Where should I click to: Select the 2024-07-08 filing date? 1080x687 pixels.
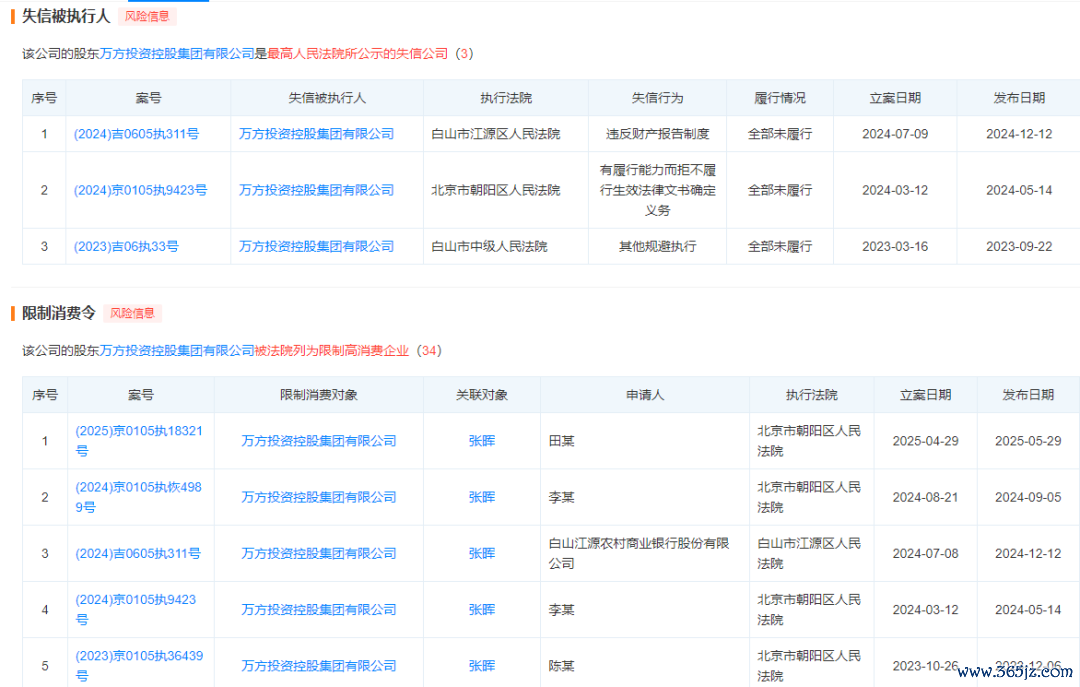[925, 553]
